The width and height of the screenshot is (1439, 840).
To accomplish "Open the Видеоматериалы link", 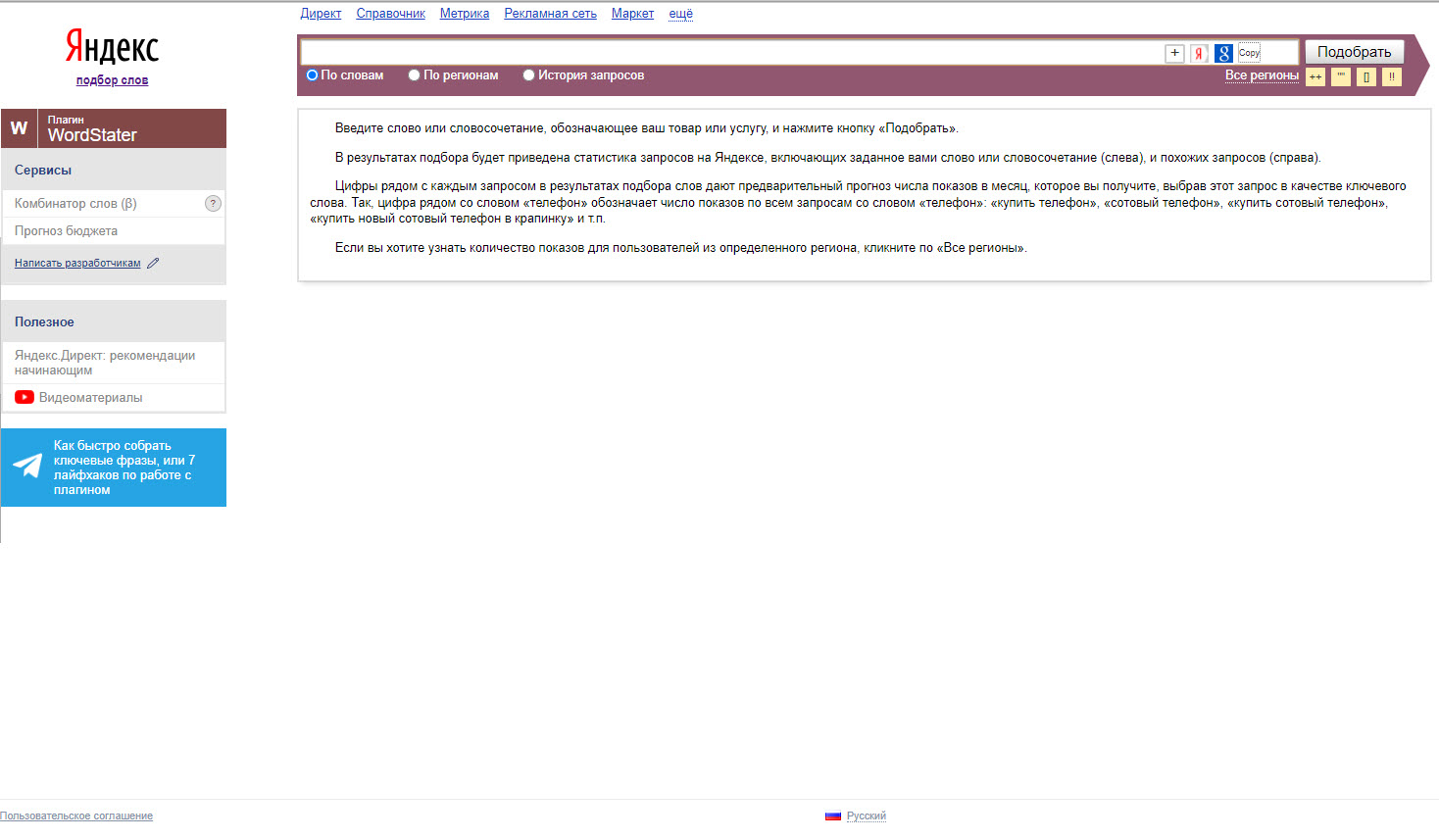I will 90,397.
